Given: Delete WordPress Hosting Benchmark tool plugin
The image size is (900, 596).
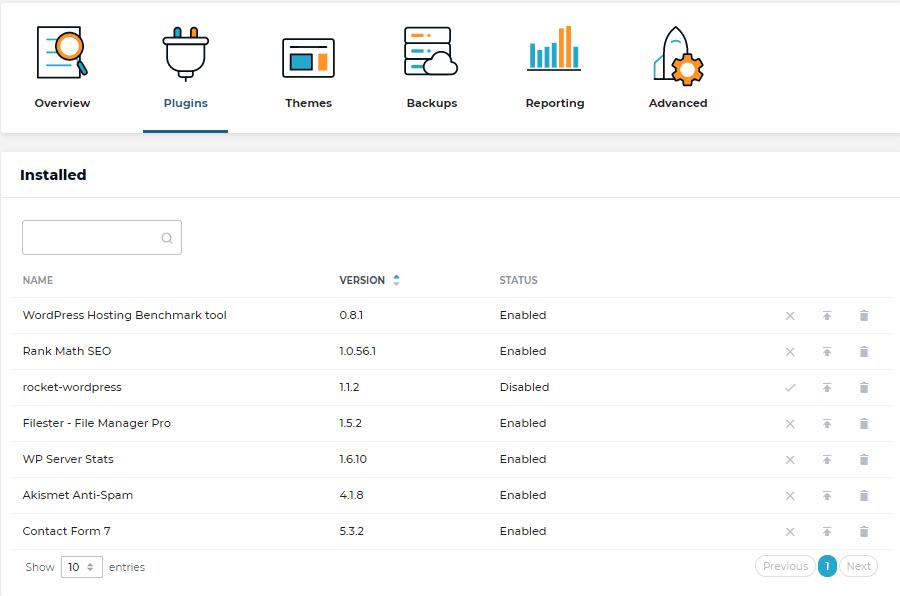Looking at the screenshot, I should (864, 316).
